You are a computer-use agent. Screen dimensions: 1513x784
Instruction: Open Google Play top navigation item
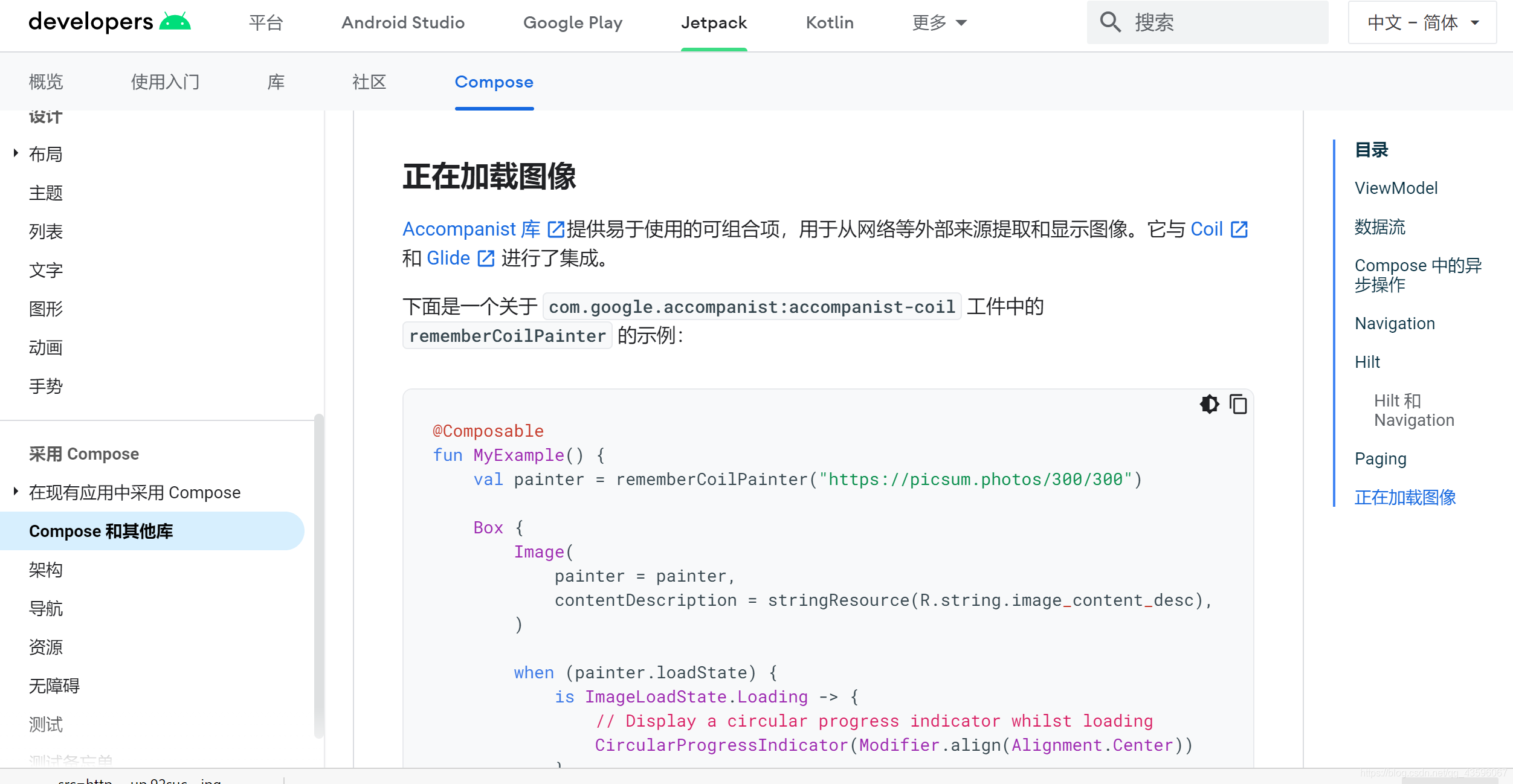click(573, 23)
